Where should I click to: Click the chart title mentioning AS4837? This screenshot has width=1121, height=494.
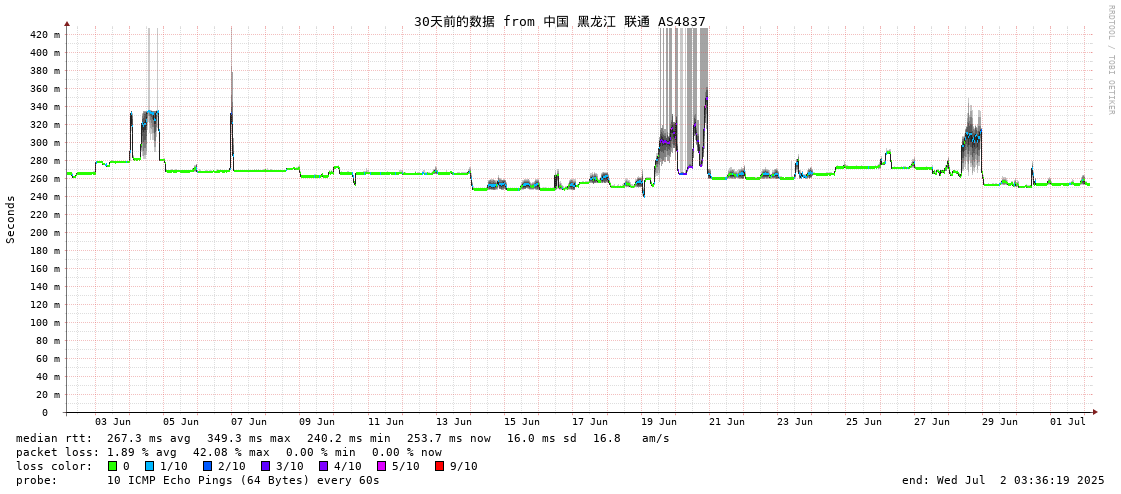[x=560, y=21]
